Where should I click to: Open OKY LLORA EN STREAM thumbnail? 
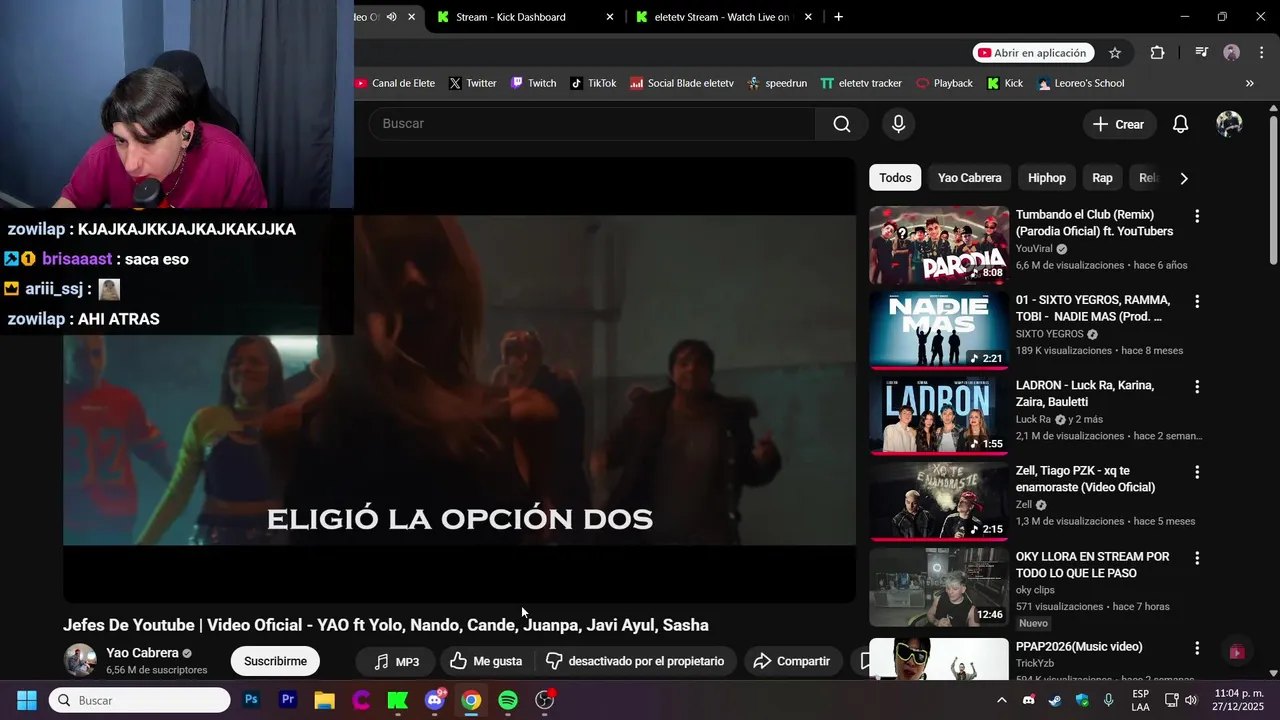939,587
